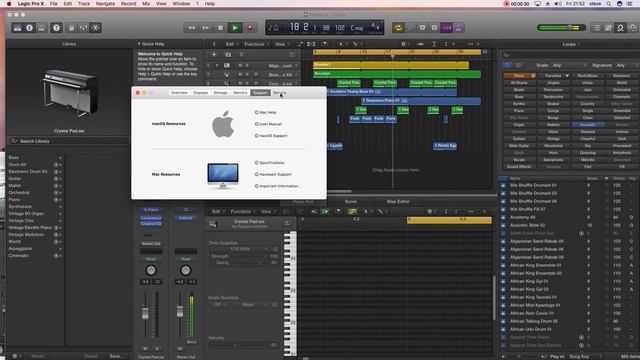Start playback with the green Play button
Image resolution: width=640 pixels, height=360 pixels.
pos(235,28)
